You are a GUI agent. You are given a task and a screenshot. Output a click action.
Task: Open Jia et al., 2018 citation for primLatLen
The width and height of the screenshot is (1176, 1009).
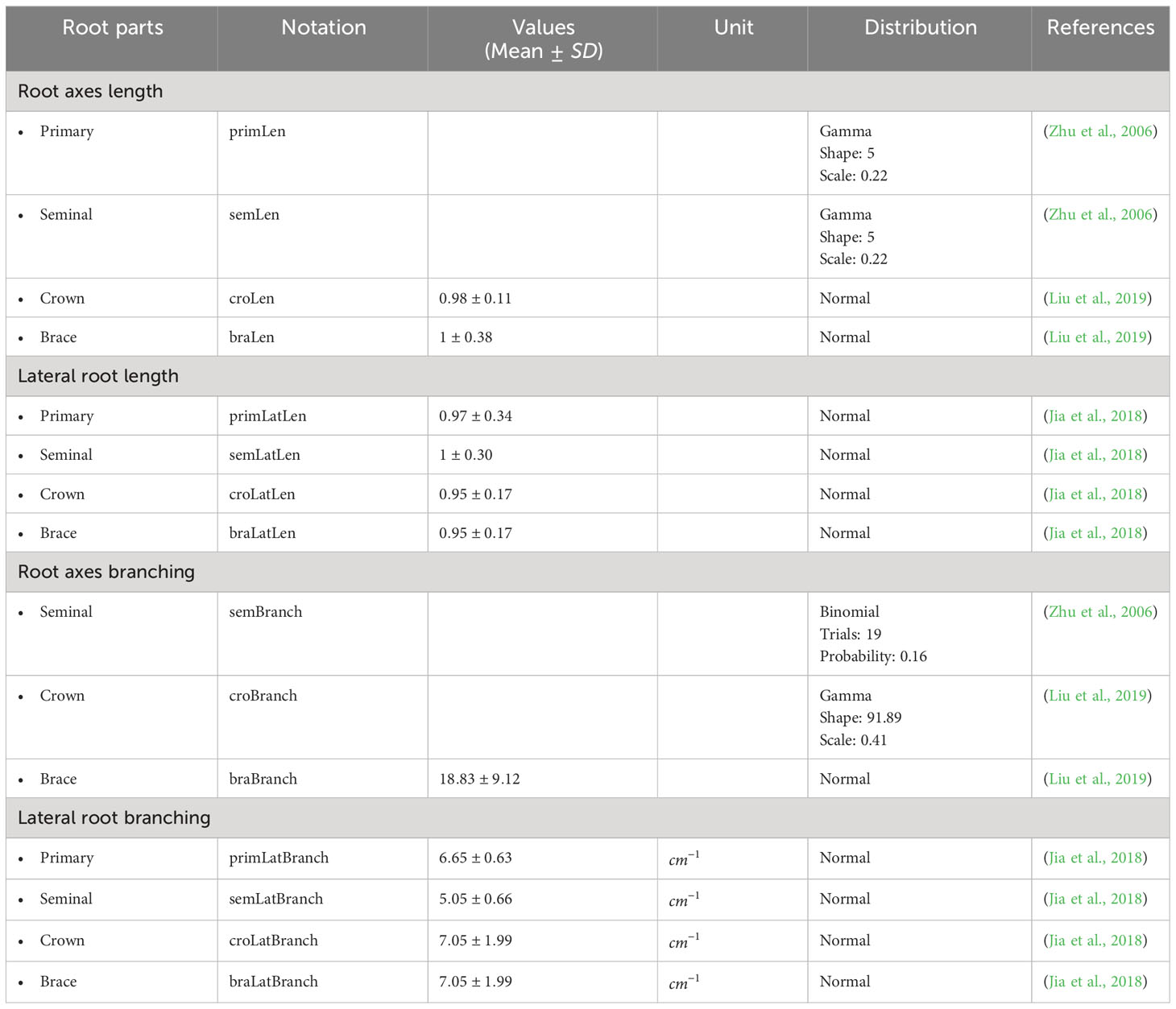pos(1095,416)
